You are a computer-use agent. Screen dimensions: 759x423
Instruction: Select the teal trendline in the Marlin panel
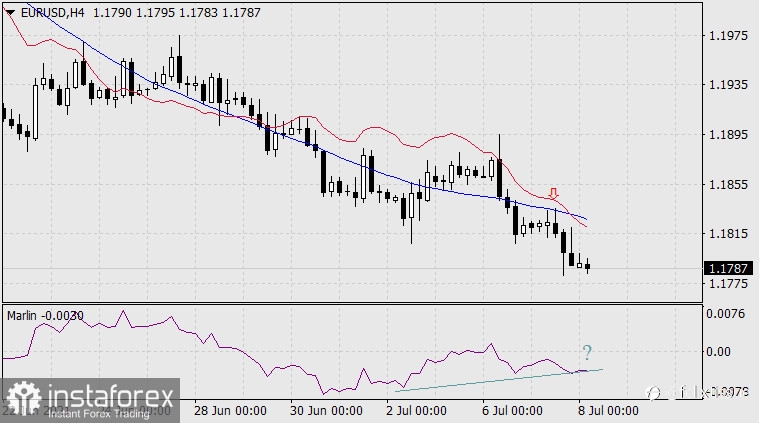(499, 380)
